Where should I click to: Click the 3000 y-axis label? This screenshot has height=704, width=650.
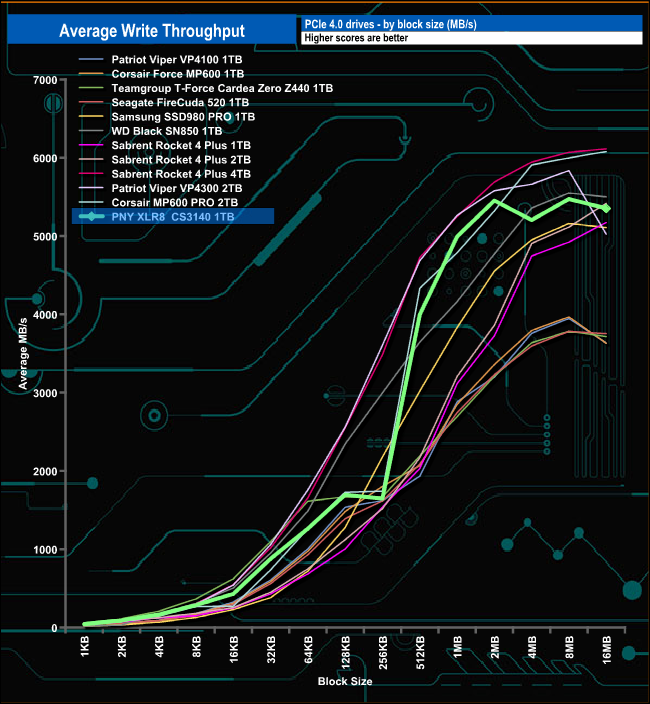pos(45,393)
